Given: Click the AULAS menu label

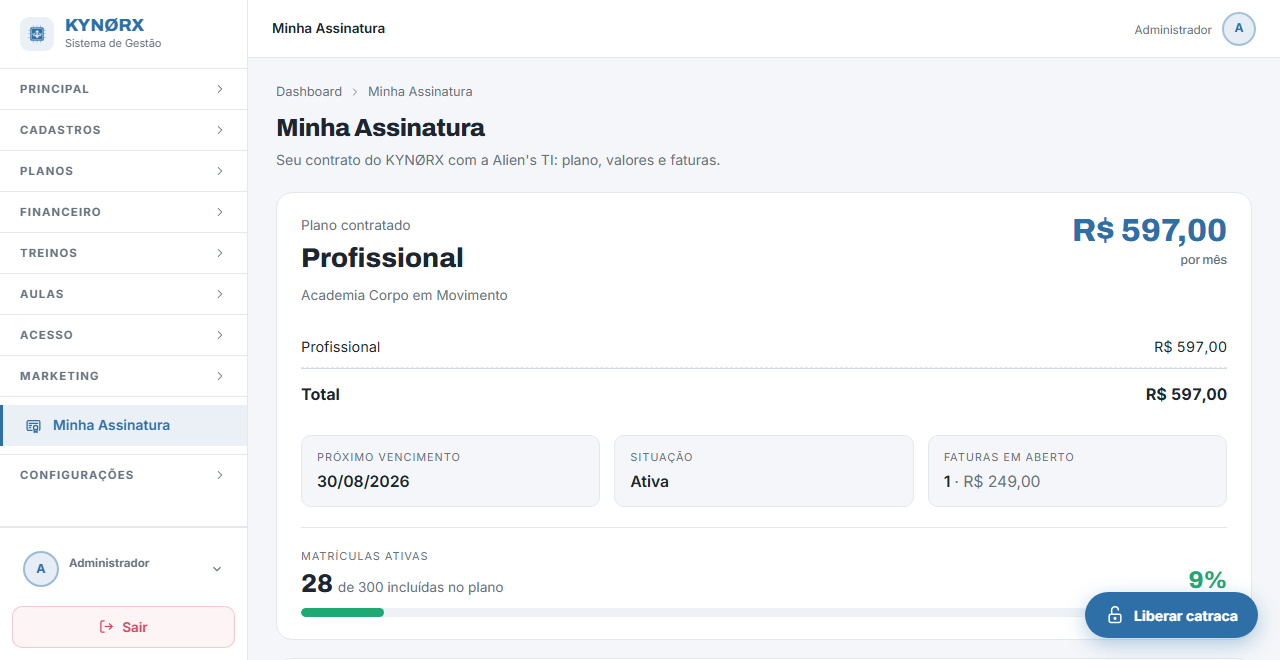Looking at the screenshot, I should click(x=42, y=294).
